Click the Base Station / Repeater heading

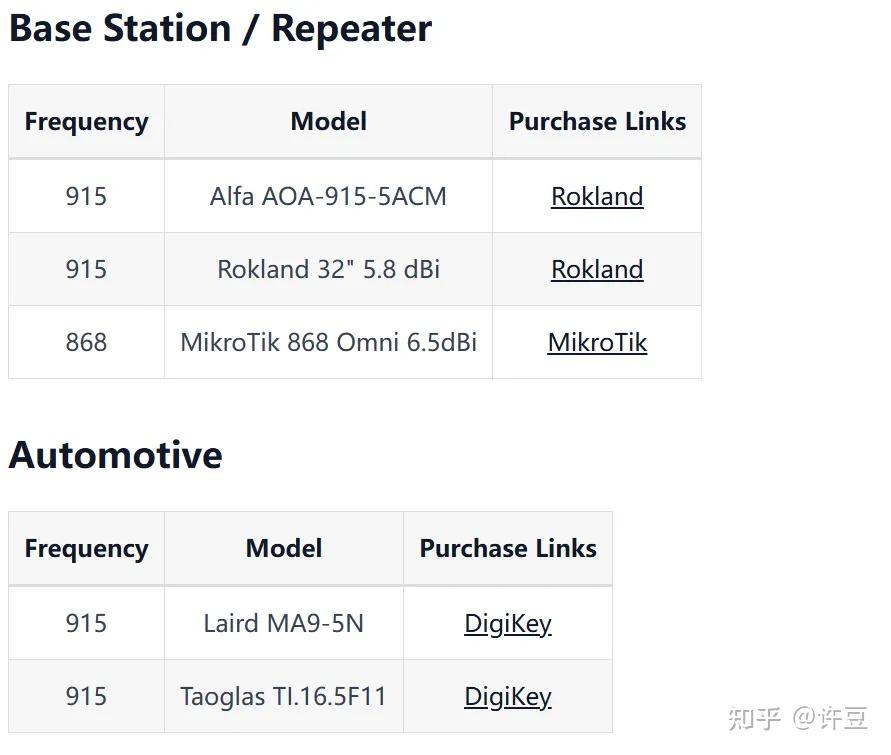click(x=220, y=28)
